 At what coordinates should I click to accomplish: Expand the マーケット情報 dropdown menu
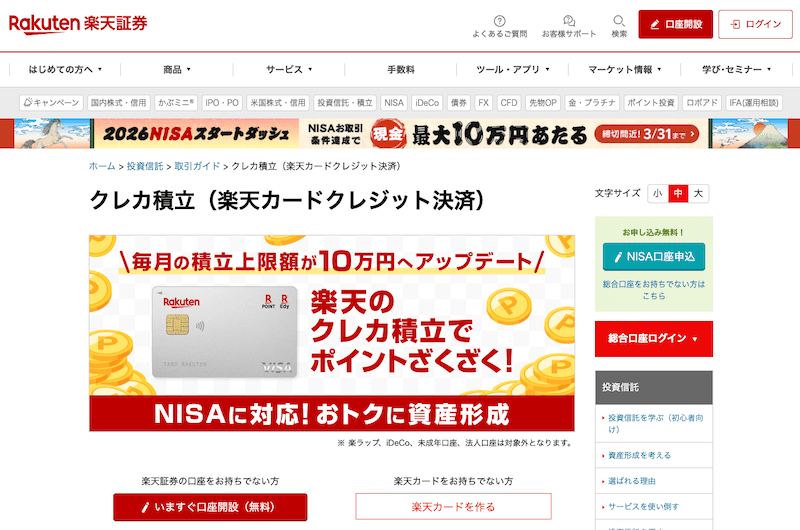(625, 70)
